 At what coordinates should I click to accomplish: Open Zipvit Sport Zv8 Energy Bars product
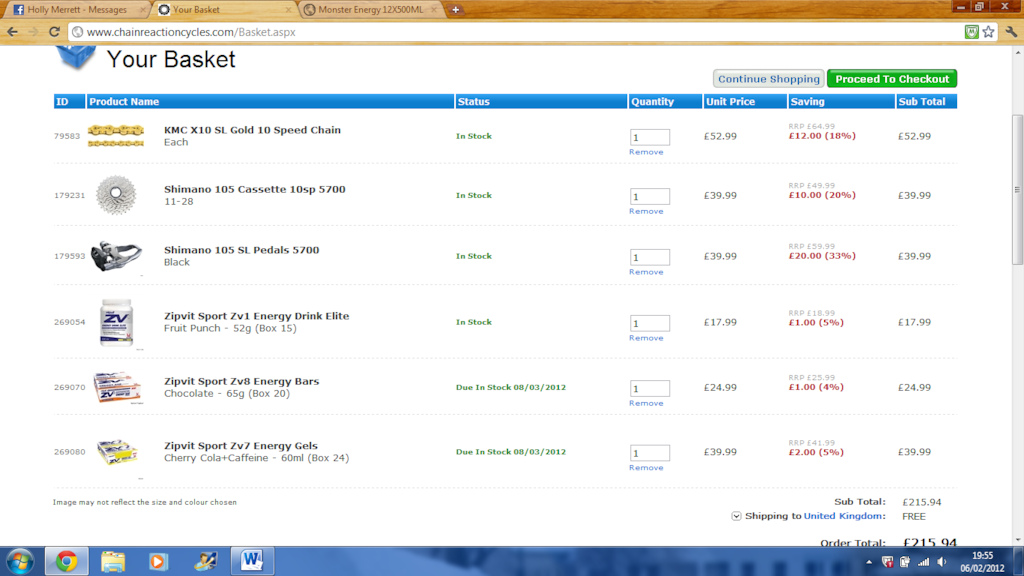242,381
